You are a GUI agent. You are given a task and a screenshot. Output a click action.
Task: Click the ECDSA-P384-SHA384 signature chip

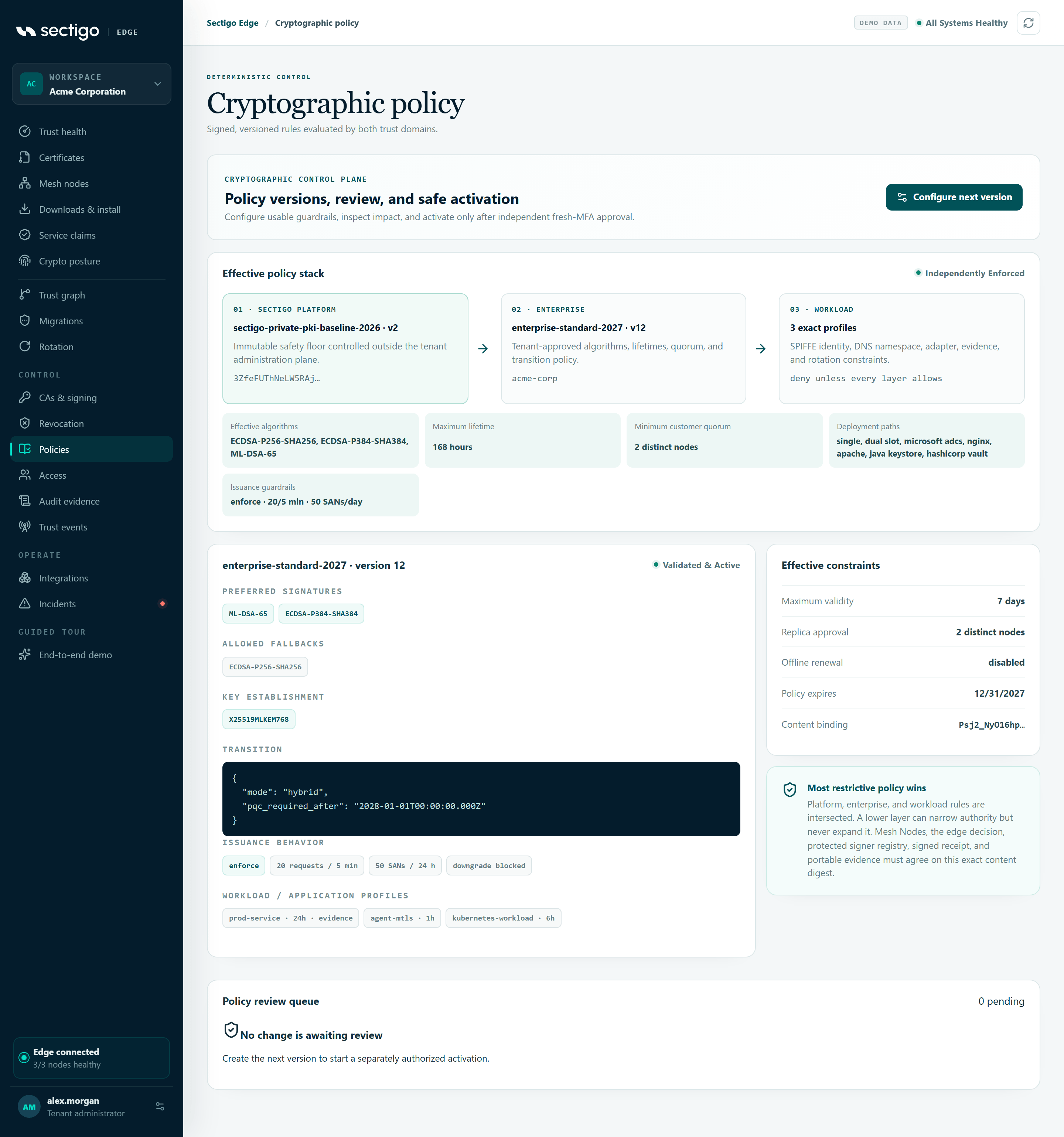tap(321, 614)
